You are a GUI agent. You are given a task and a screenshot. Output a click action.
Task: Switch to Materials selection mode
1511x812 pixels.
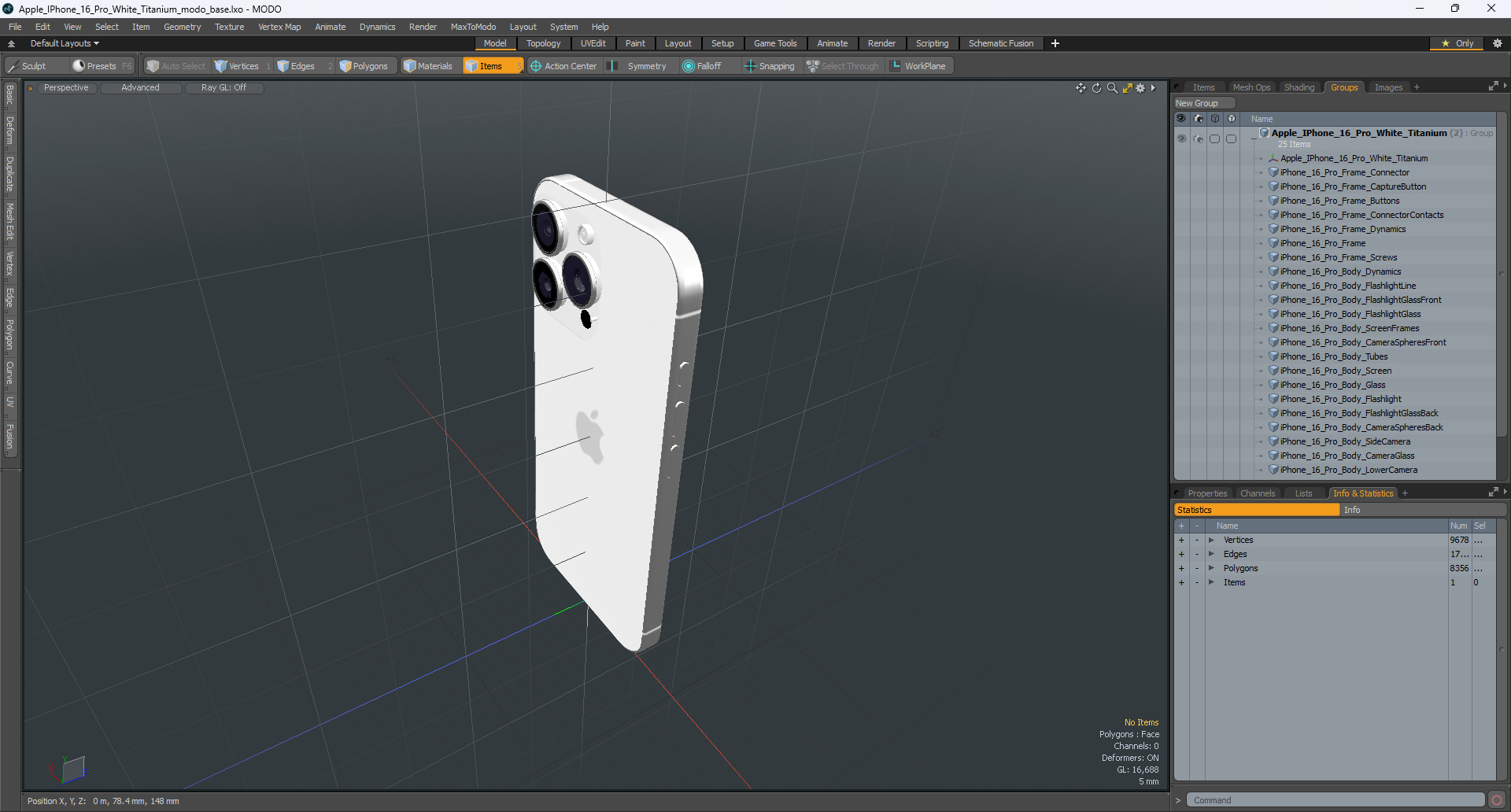(428, 66)
